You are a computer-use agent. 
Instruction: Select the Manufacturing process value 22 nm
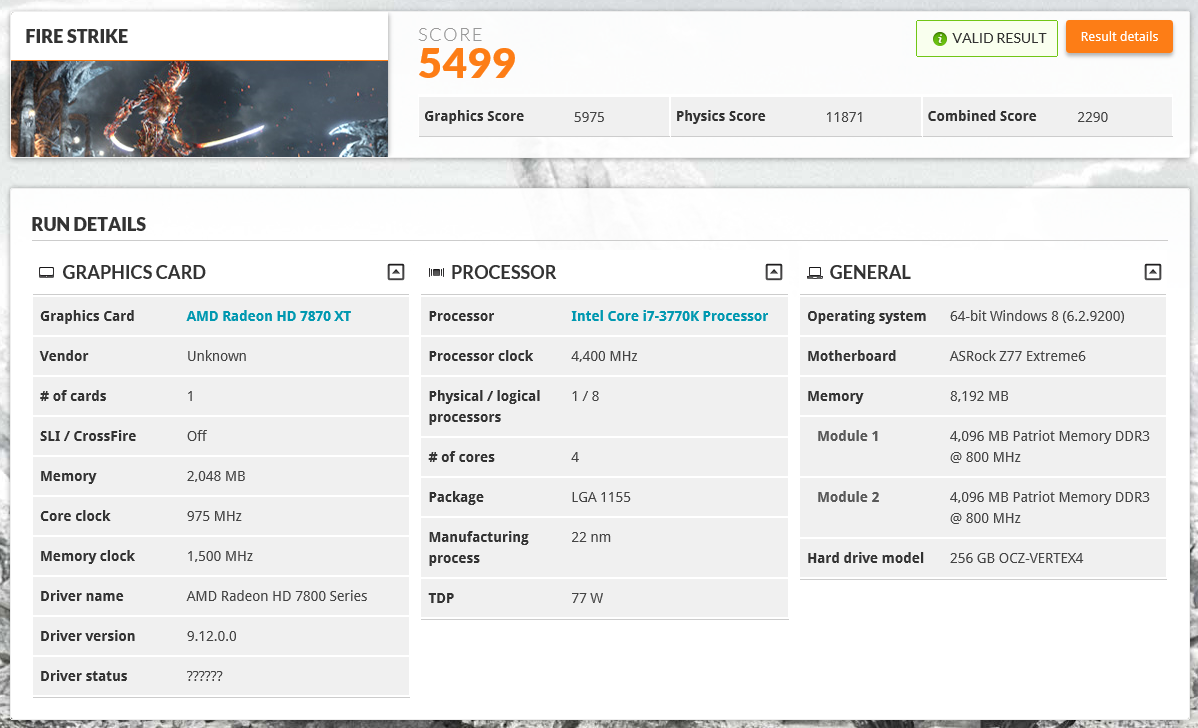(591, 537)
